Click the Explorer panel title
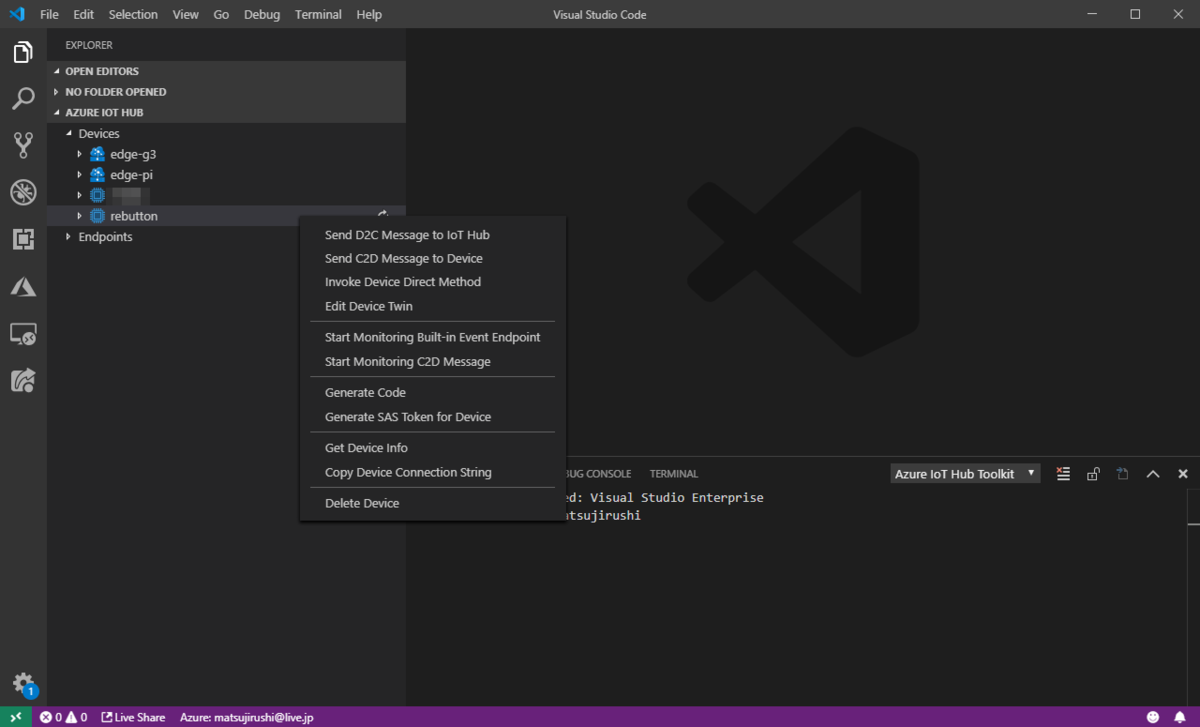Viewport: 1200px width, 727px height. coord(89,45)
